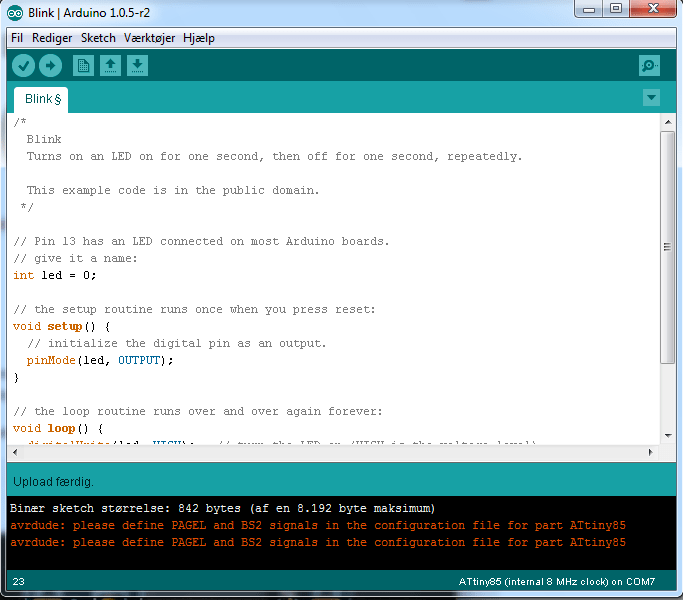The image size is (683, 600).
Task: Create a new sketch with the New icon
Action: tap(83, 66)
